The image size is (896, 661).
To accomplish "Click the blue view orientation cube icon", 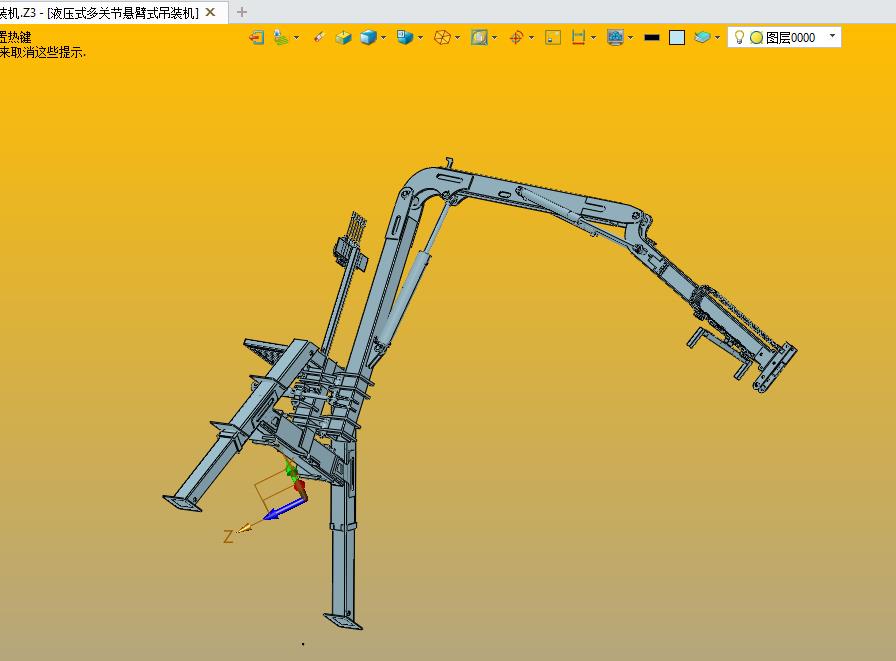I will point(405,38).
